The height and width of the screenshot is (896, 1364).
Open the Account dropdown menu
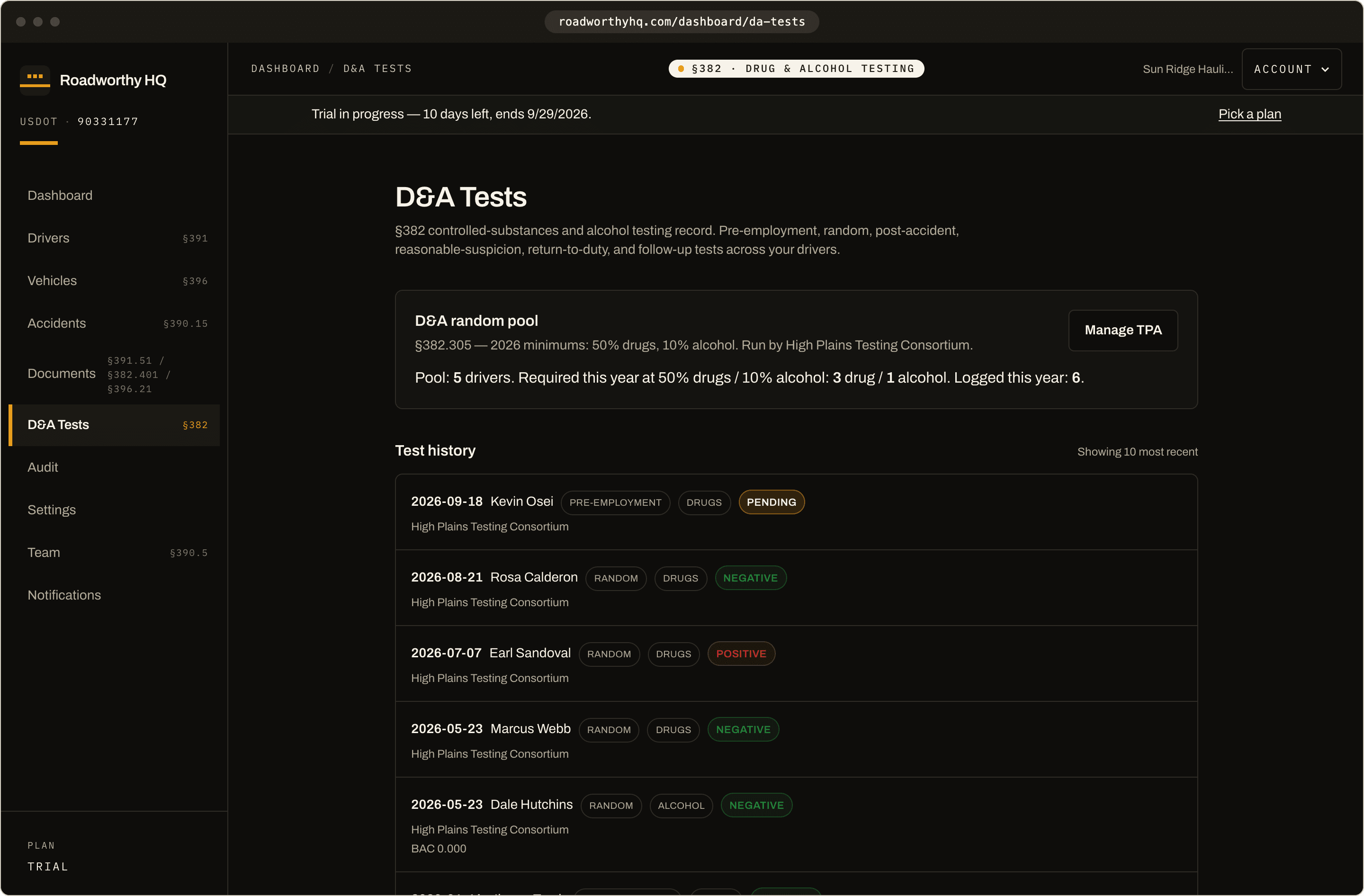click(1291, 69)
